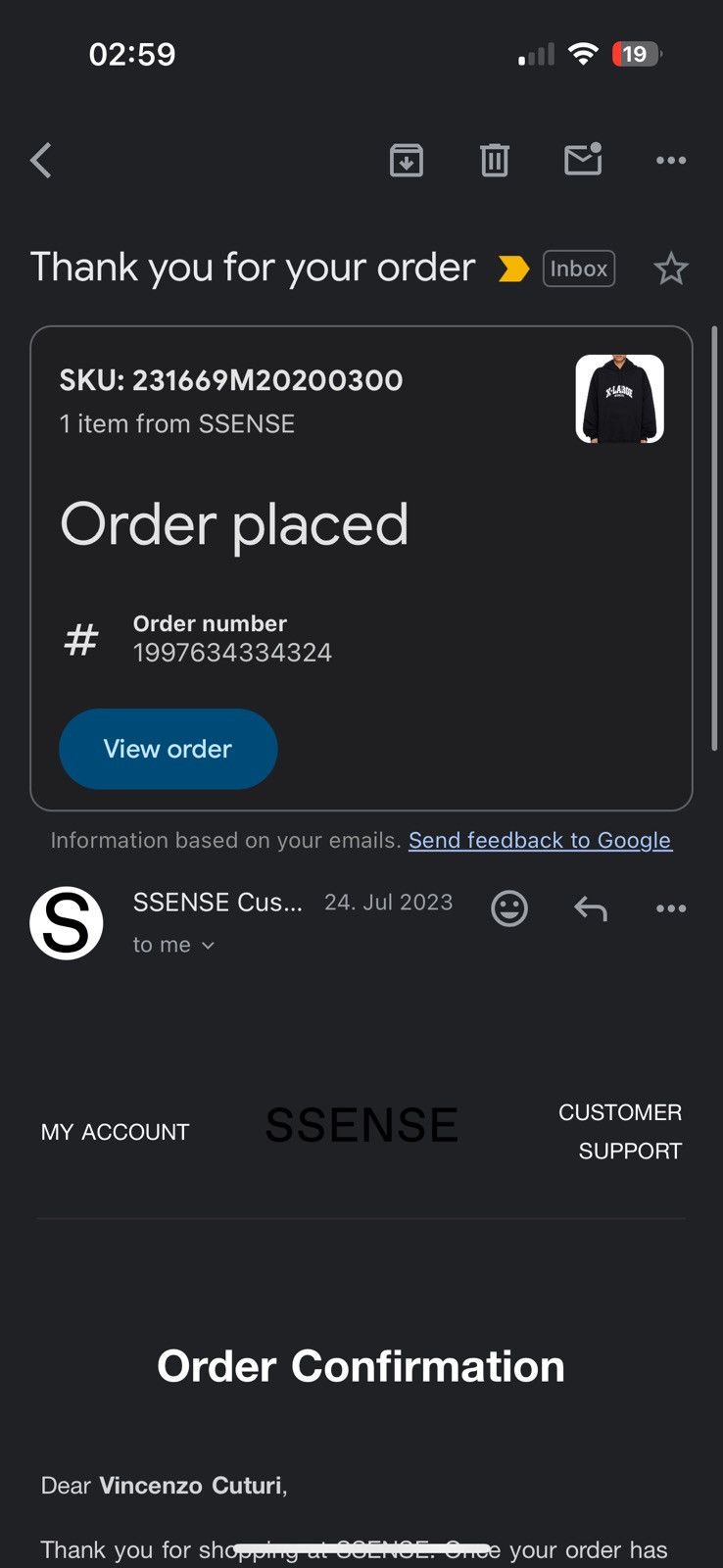Go back using the left chevron arrow
Screen dimensions: 723x1568
(x=41, y=160)
